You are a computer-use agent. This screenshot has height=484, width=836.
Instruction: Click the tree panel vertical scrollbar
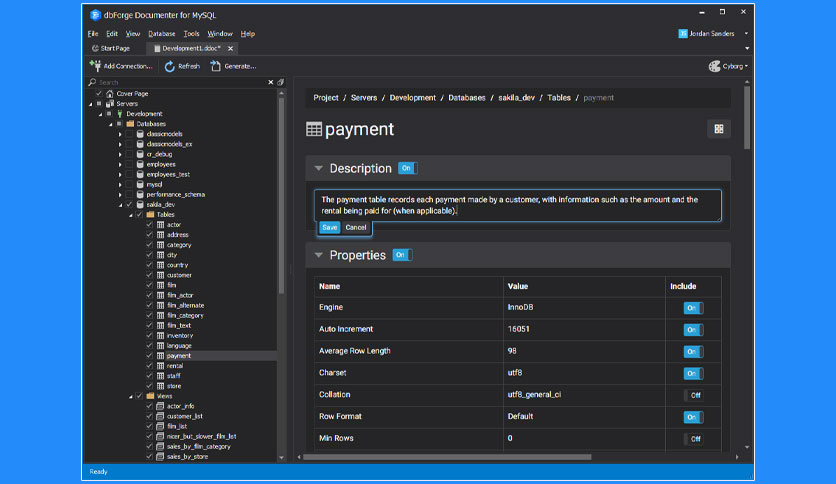pyautogui.click(x=281, y=195)
